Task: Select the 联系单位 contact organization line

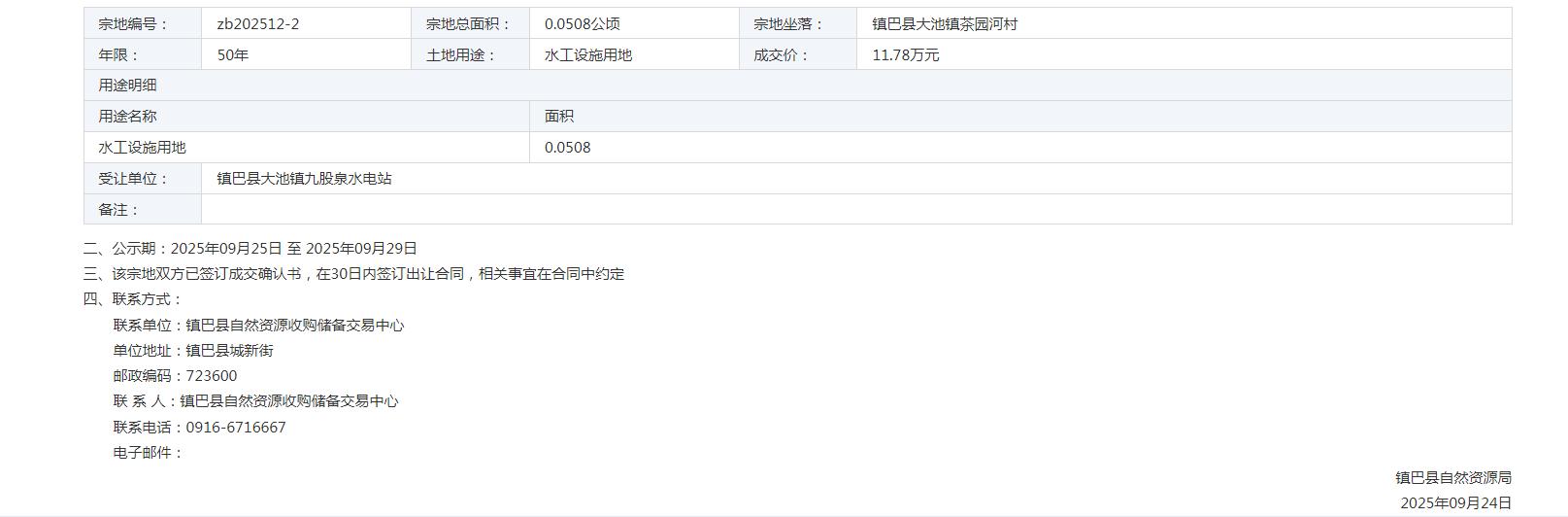Action: [258, 326]
